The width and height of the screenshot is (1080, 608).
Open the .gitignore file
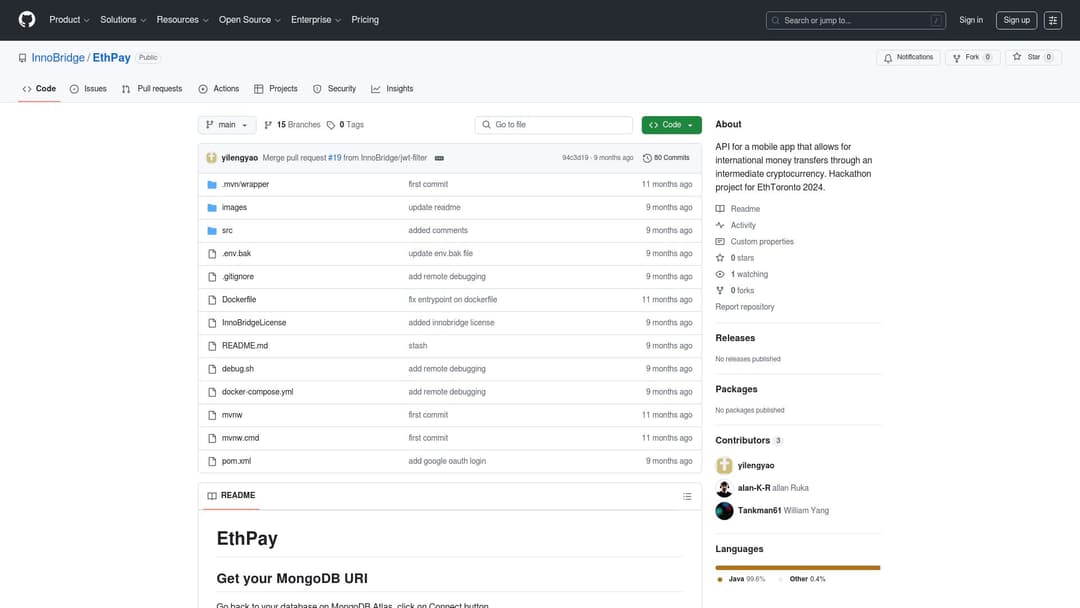click(238, 277)
